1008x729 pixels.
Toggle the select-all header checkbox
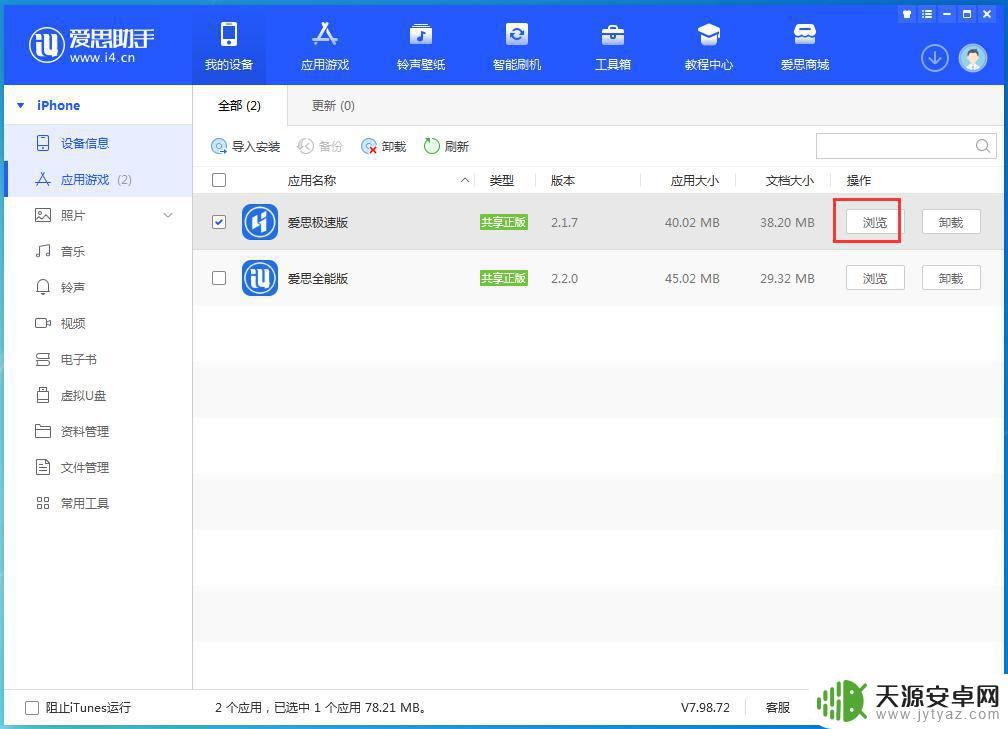tap(219, 180)
